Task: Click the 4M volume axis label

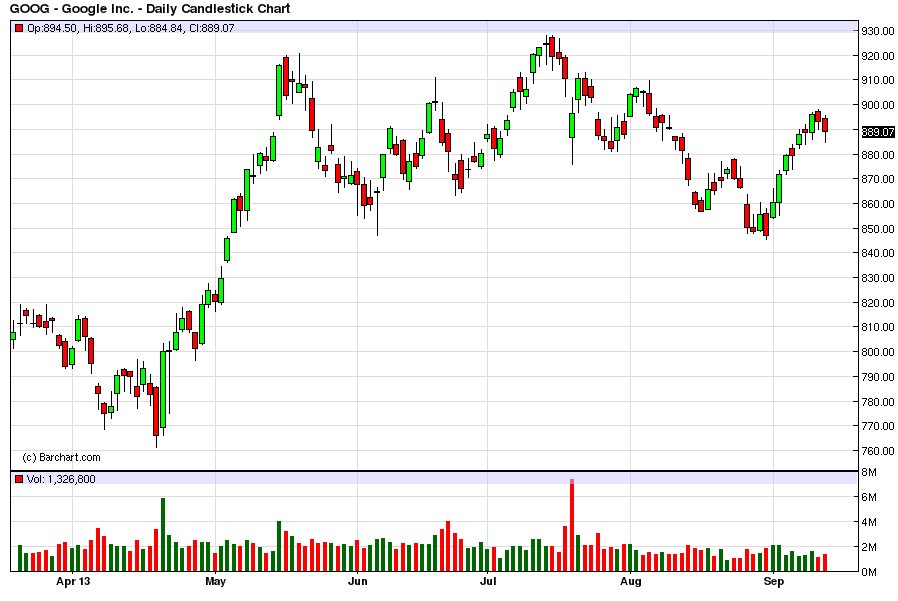Action: [x=869, y=522]
